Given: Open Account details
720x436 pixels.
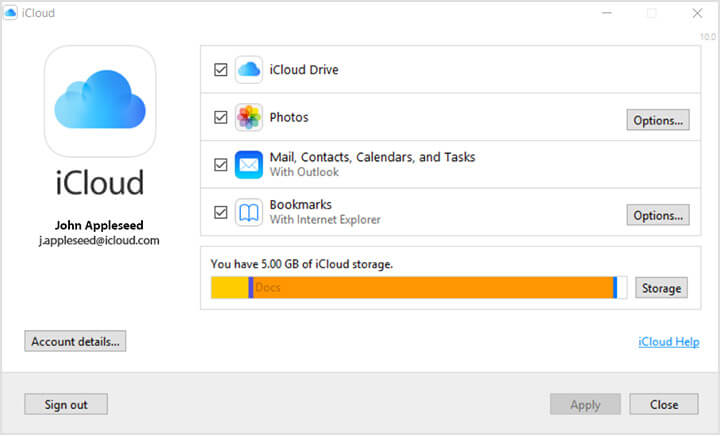Looking at the screenshot, I should pos(75,341).
